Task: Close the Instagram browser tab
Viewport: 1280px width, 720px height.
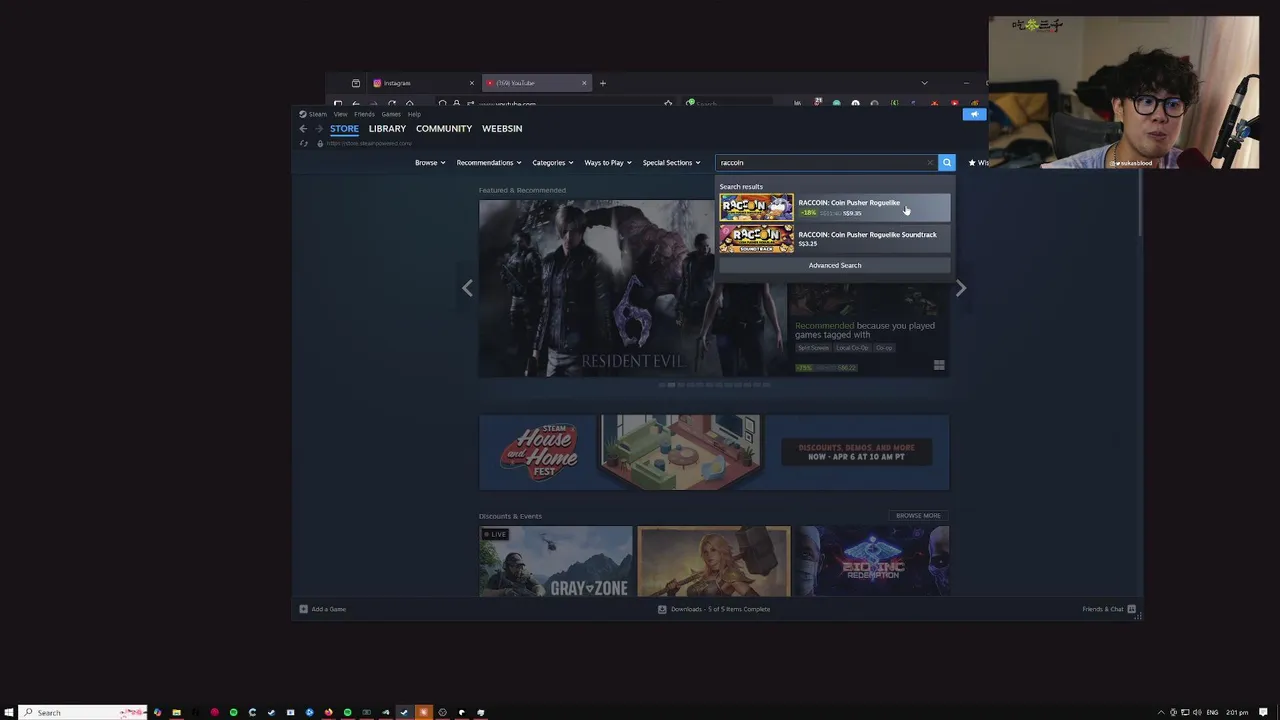Action: [471, 83]
